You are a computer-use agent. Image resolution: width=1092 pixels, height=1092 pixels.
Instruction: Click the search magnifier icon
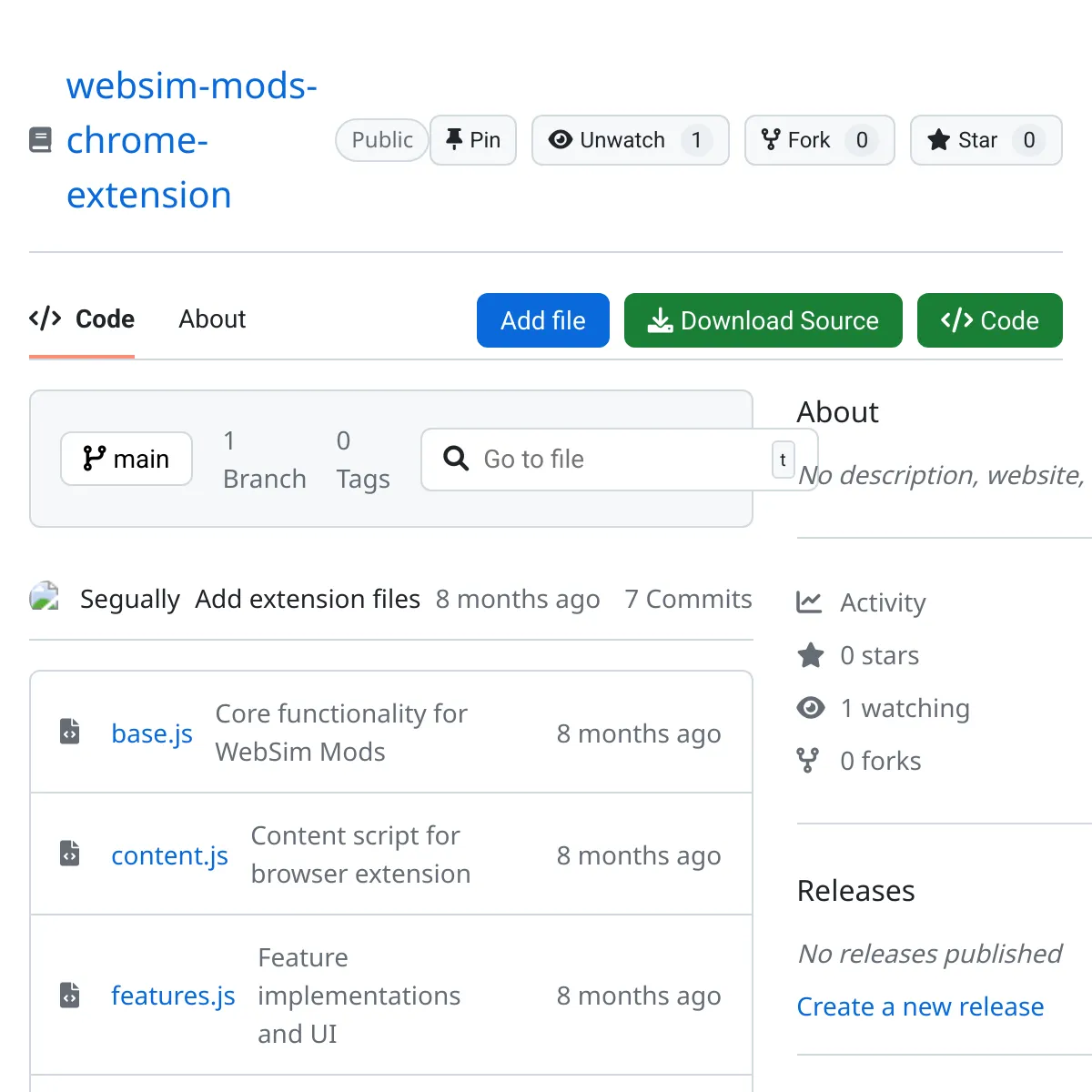[x=456, y=459]
